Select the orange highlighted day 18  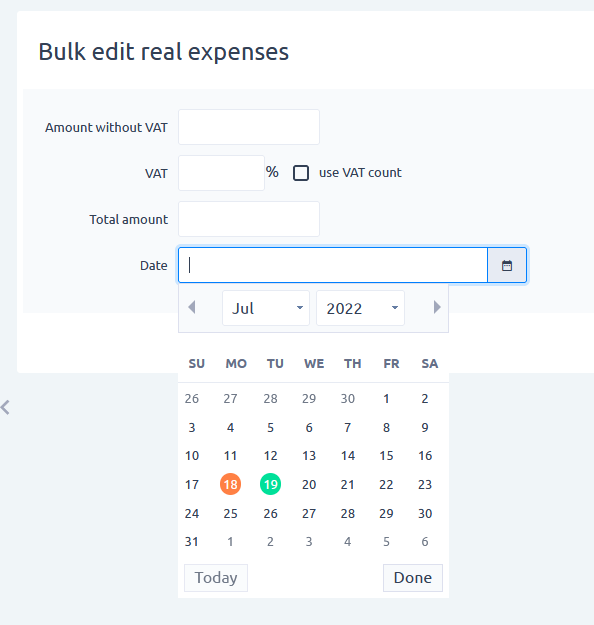230,484
